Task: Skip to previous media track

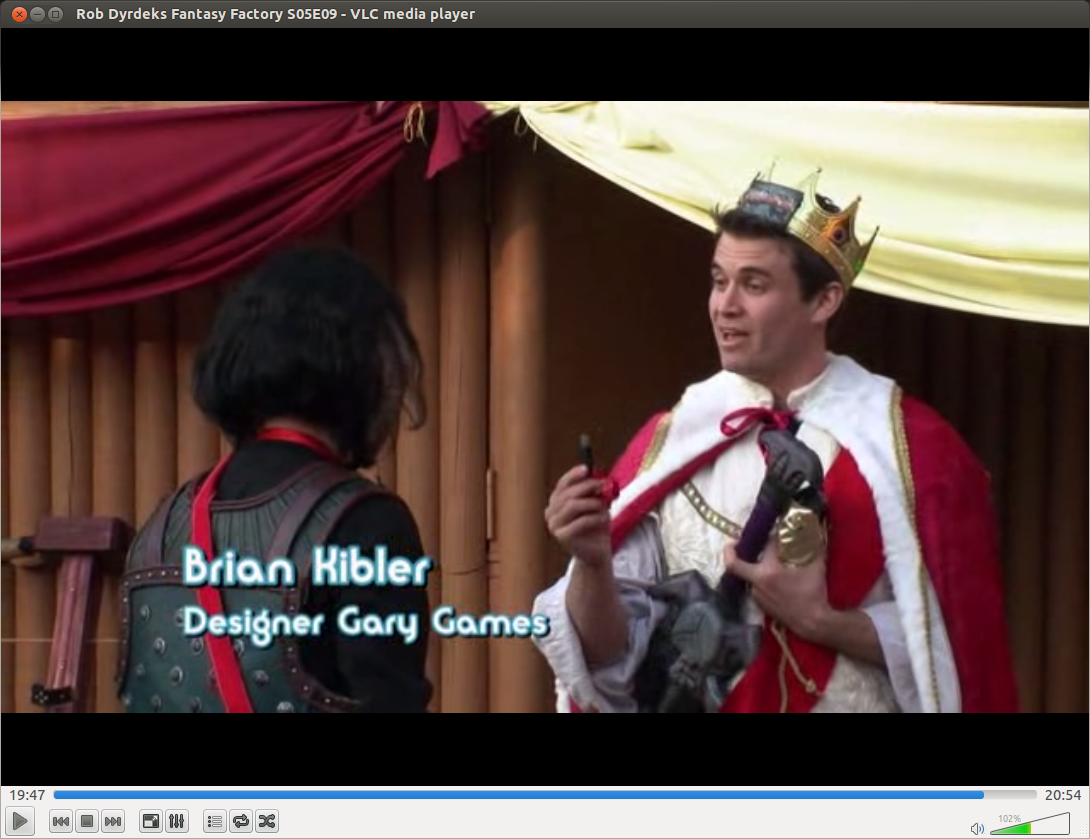Action: (61, 822)
